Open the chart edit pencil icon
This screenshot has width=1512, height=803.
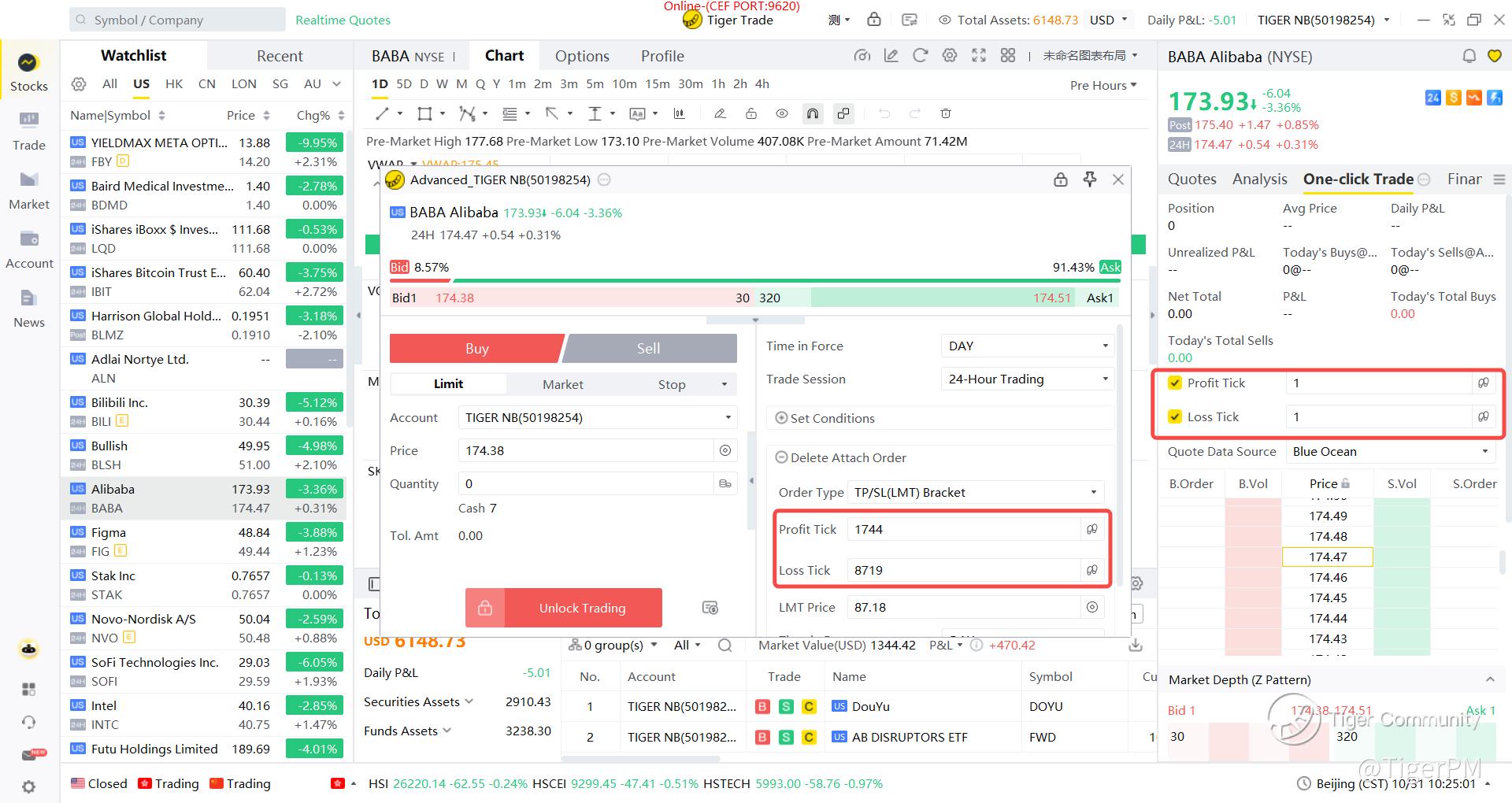point(891,55)
